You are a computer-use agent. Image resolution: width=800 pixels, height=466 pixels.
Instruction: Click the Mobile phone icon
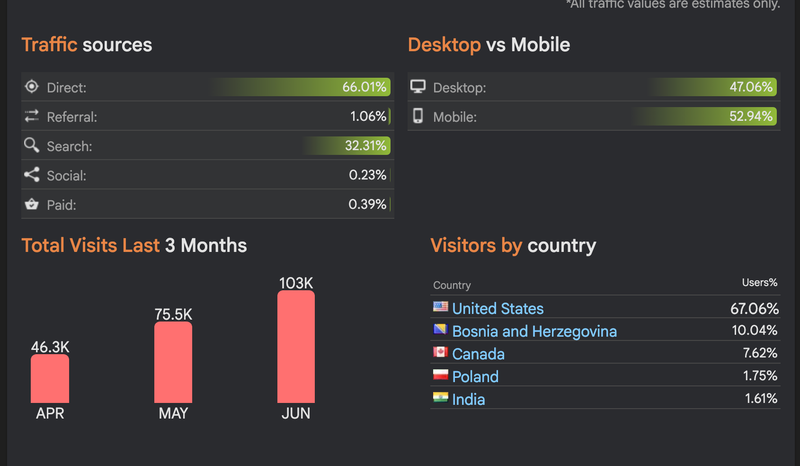(418, 116)
